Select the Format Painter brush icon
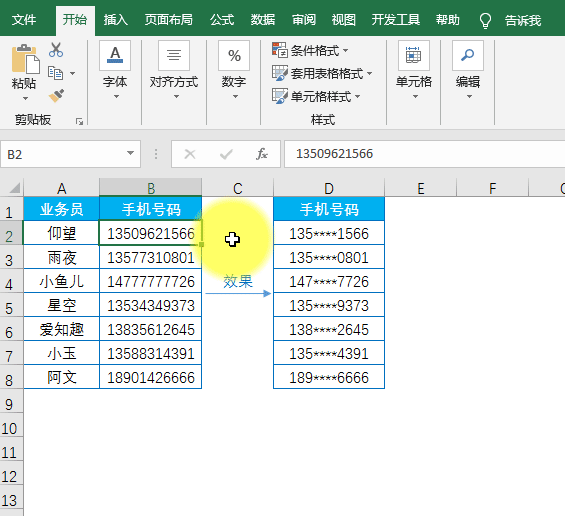 click(56, 95)
